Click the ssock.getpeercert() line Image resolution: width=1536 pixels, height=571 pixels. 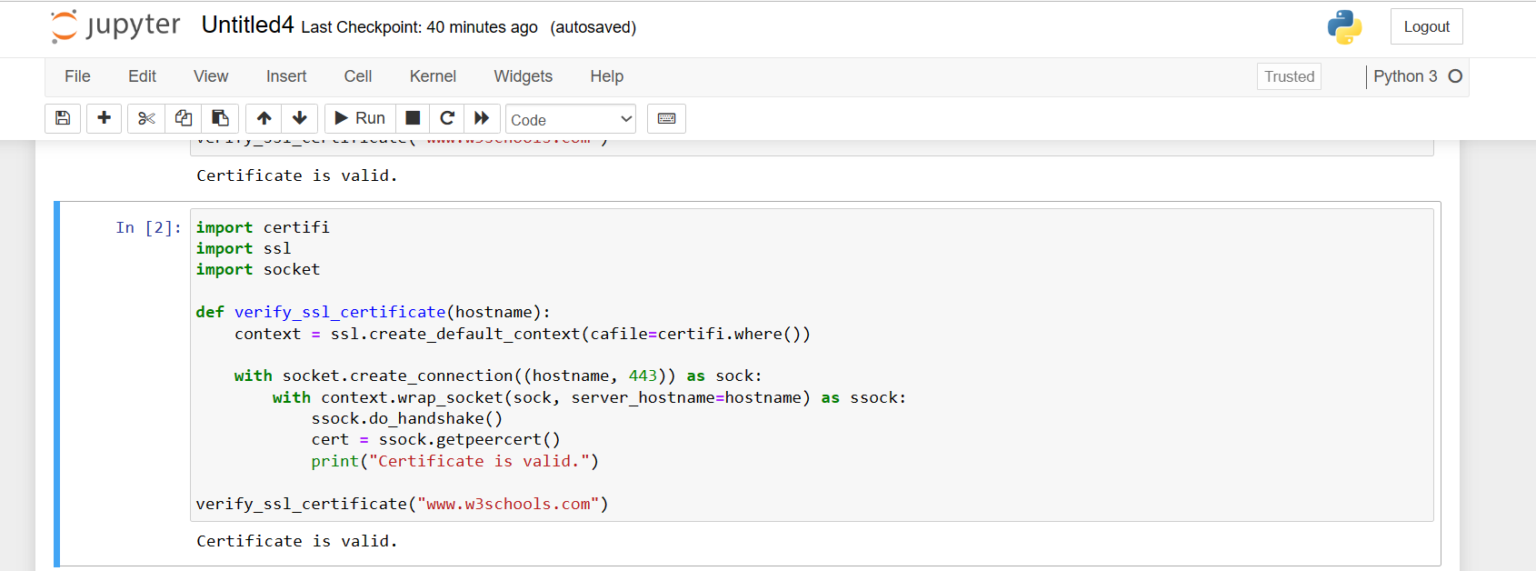[436, 440]
